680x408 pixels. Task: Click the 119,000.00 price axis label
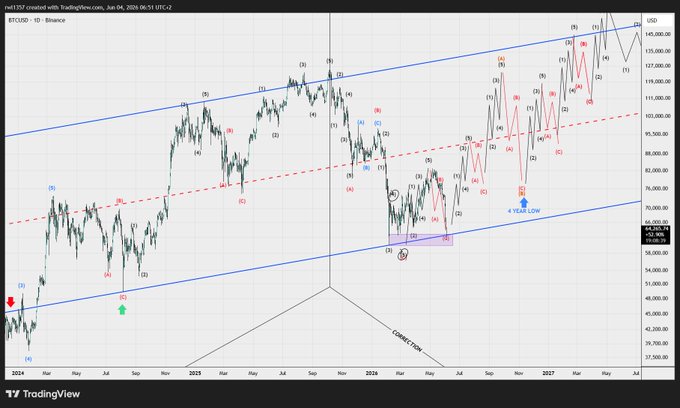[657, 81]
